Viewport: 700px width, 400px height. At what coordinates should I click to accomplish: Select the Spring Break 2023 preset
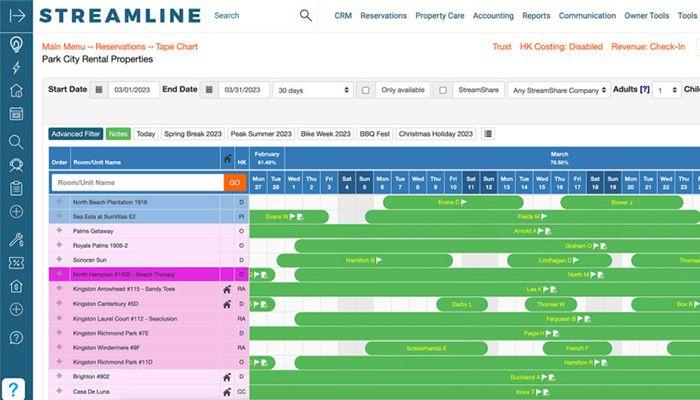[x=193, y=134]
